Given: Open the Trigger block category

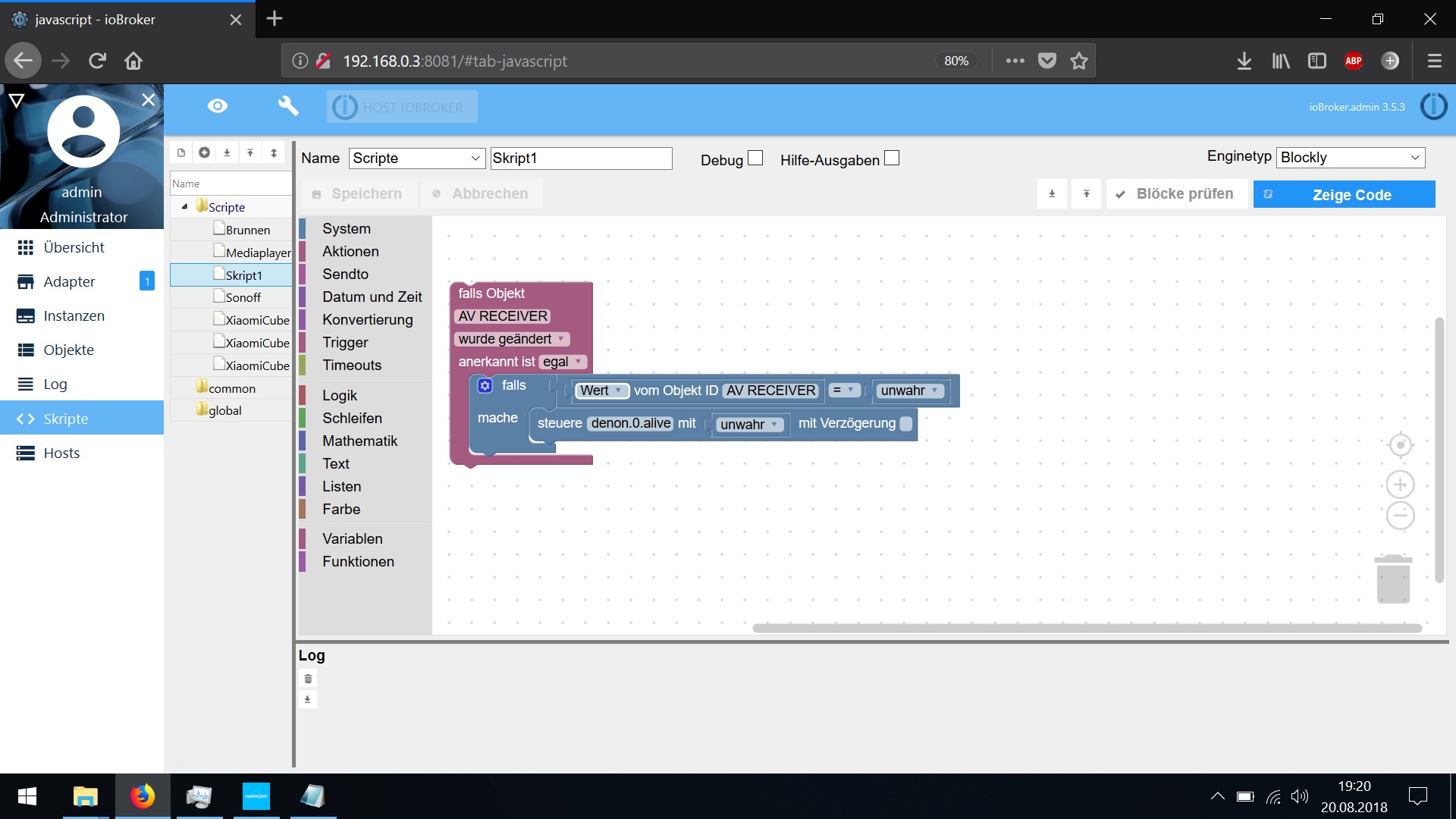Looking at the screenshot, I should pyautogui.click(x=345, y=342).
